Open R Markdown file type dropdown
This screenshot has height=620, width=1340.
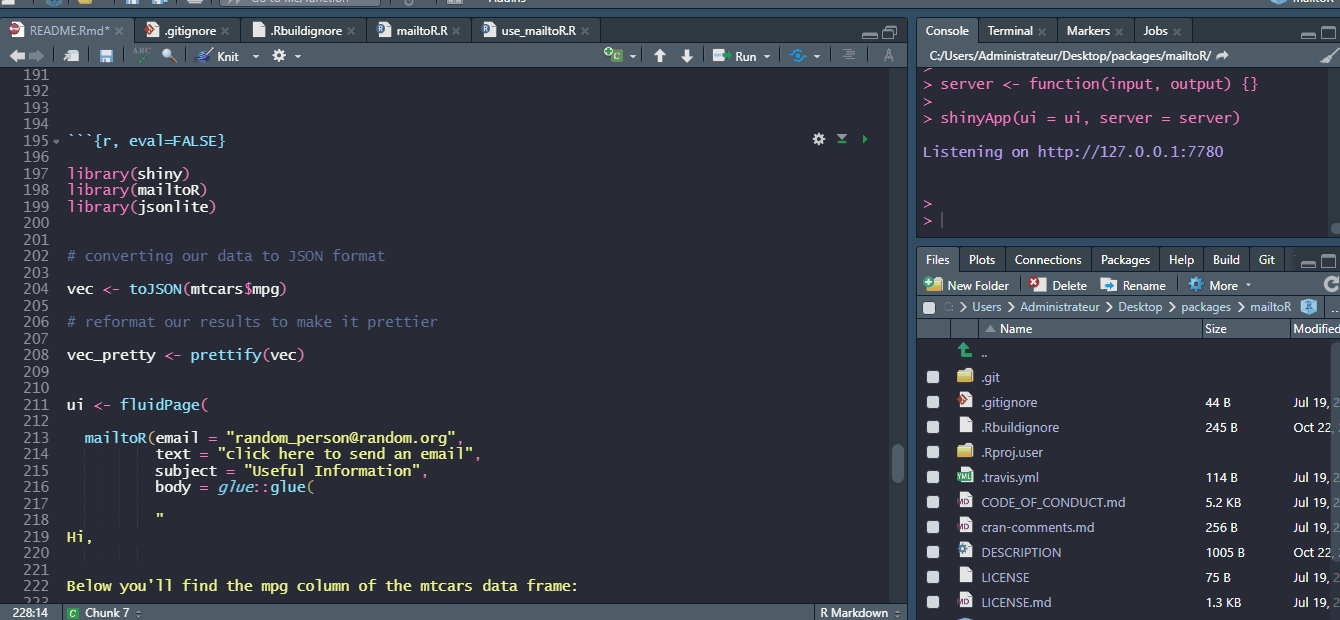(x=860, y=612)
